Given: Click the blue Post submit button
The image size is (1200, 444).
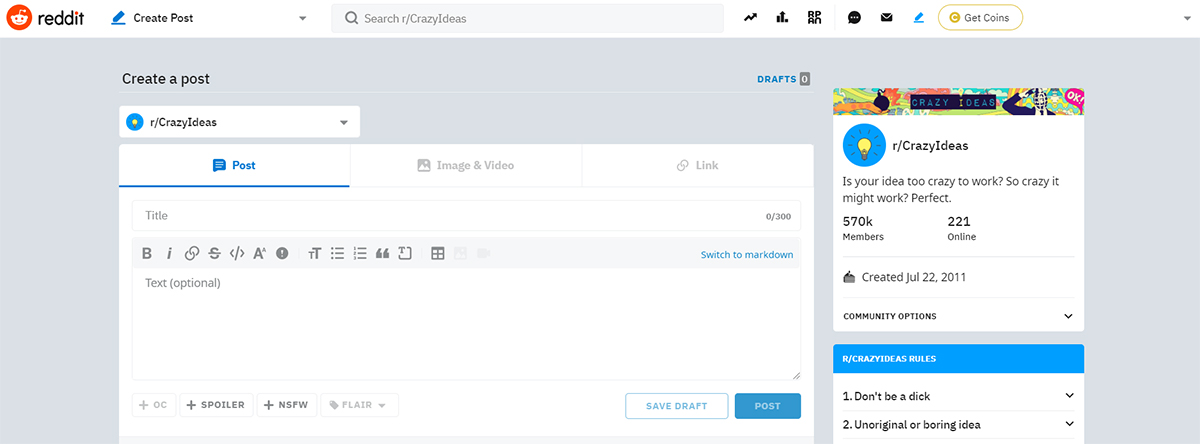Looking at the screenshot, I should point(768,406).
